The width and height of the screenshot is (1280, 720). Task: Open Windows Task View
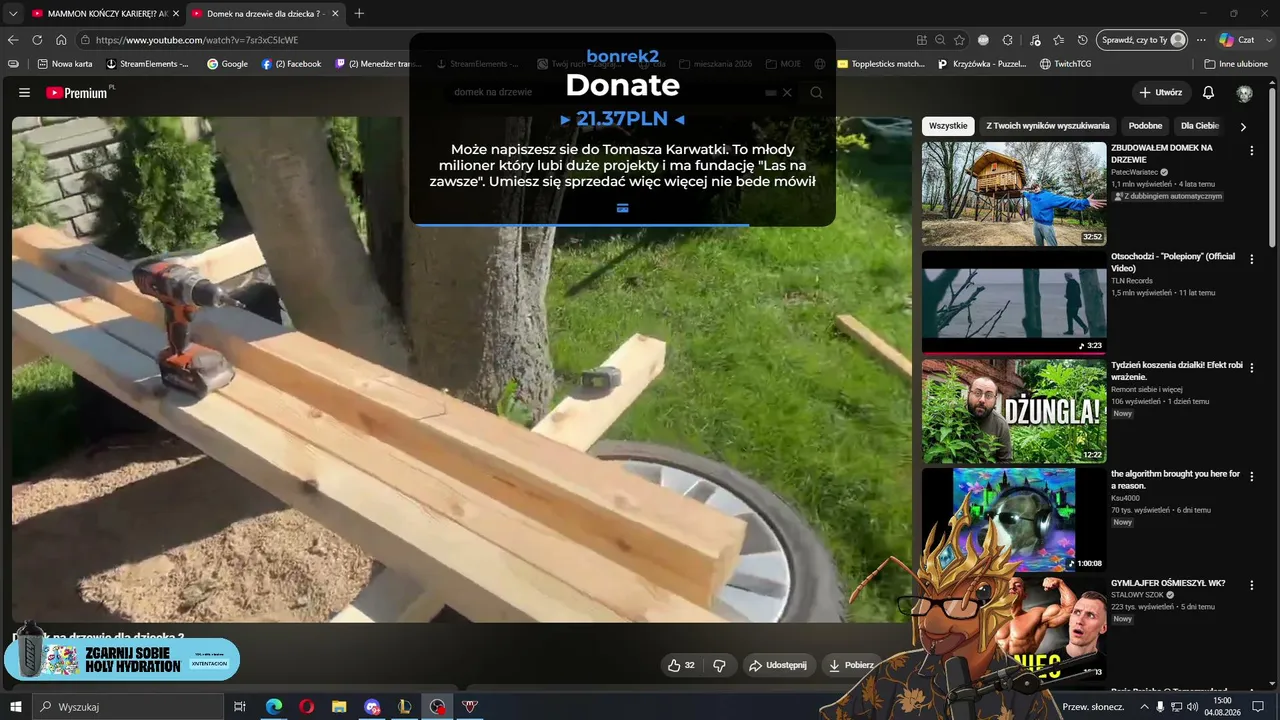240,707
